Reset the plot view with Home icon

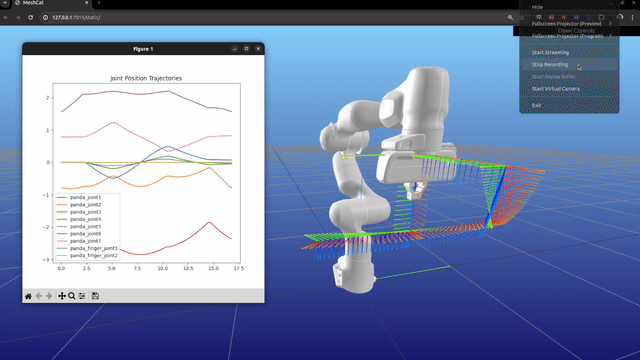pos(28,296)
